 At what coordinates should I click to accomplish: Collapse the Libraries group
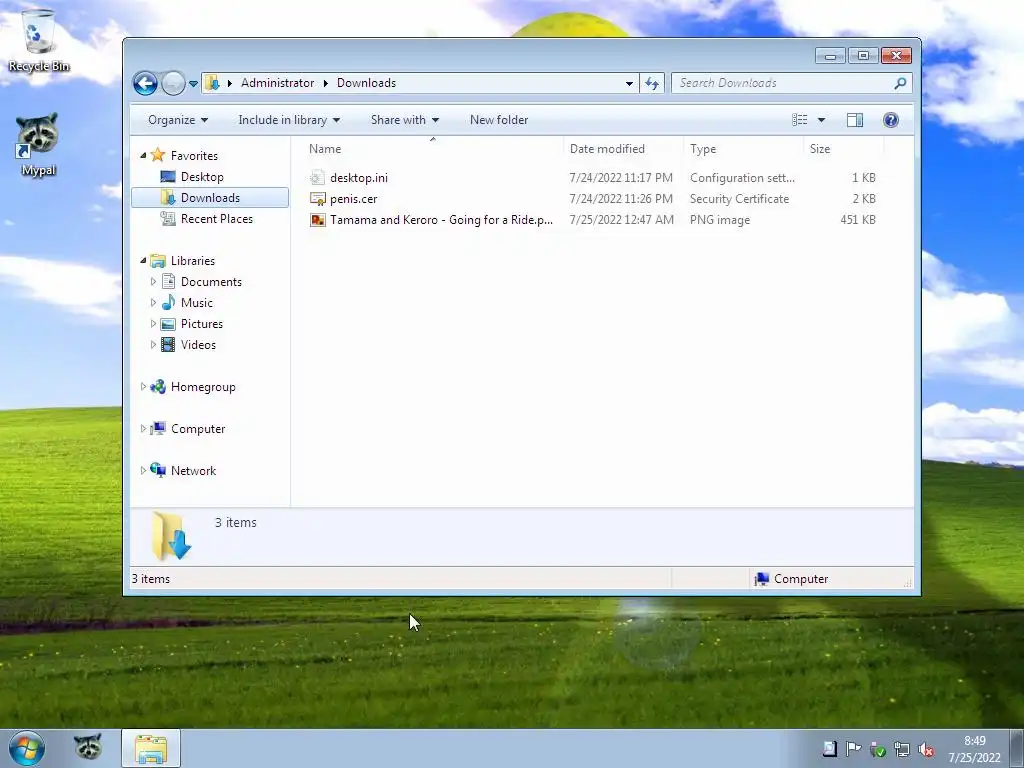[143, 261]
